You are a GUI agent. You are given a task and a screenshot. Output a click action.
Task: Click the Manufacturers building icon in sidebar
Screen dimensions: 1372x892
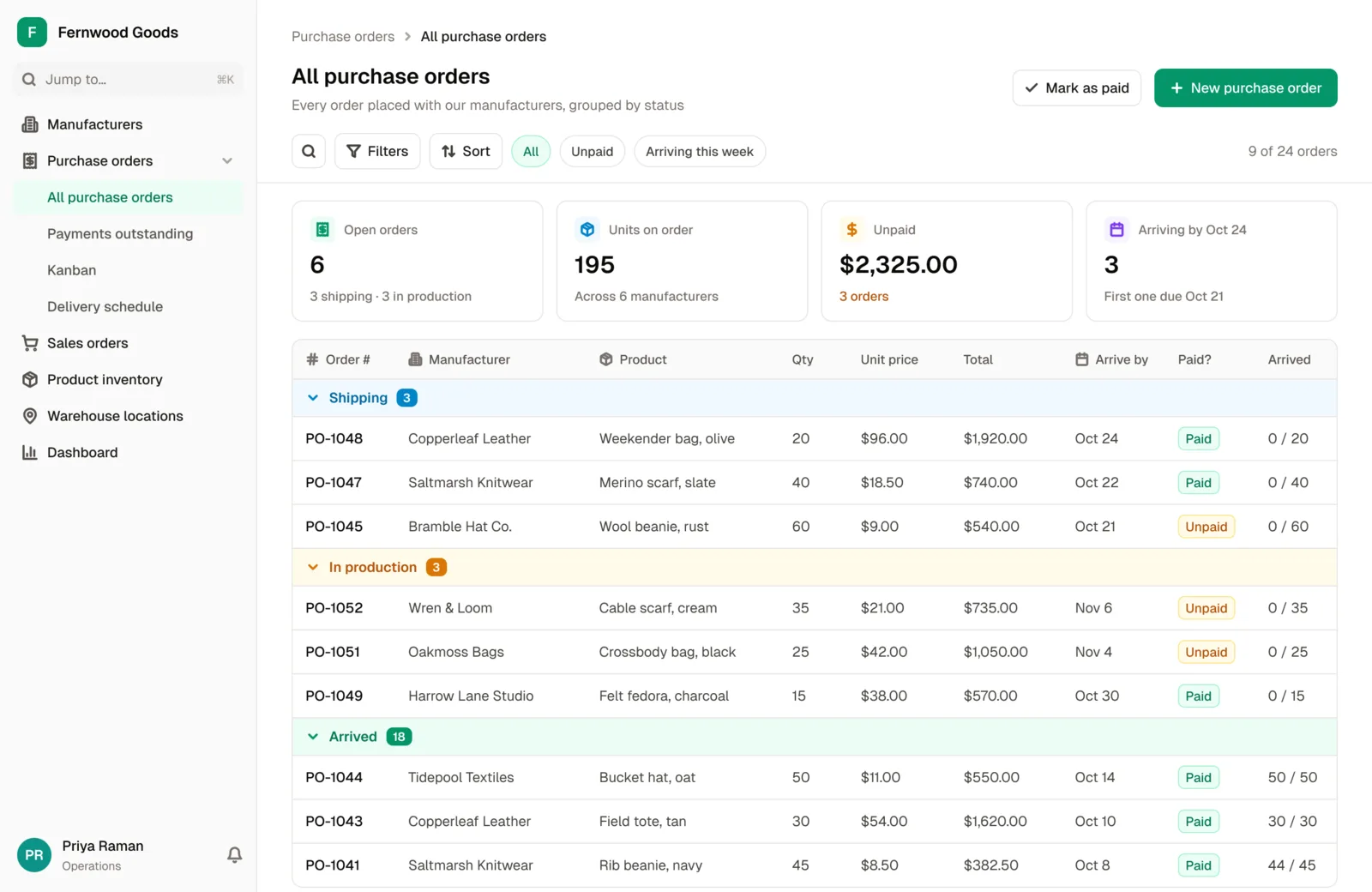[x=30, y=124]
